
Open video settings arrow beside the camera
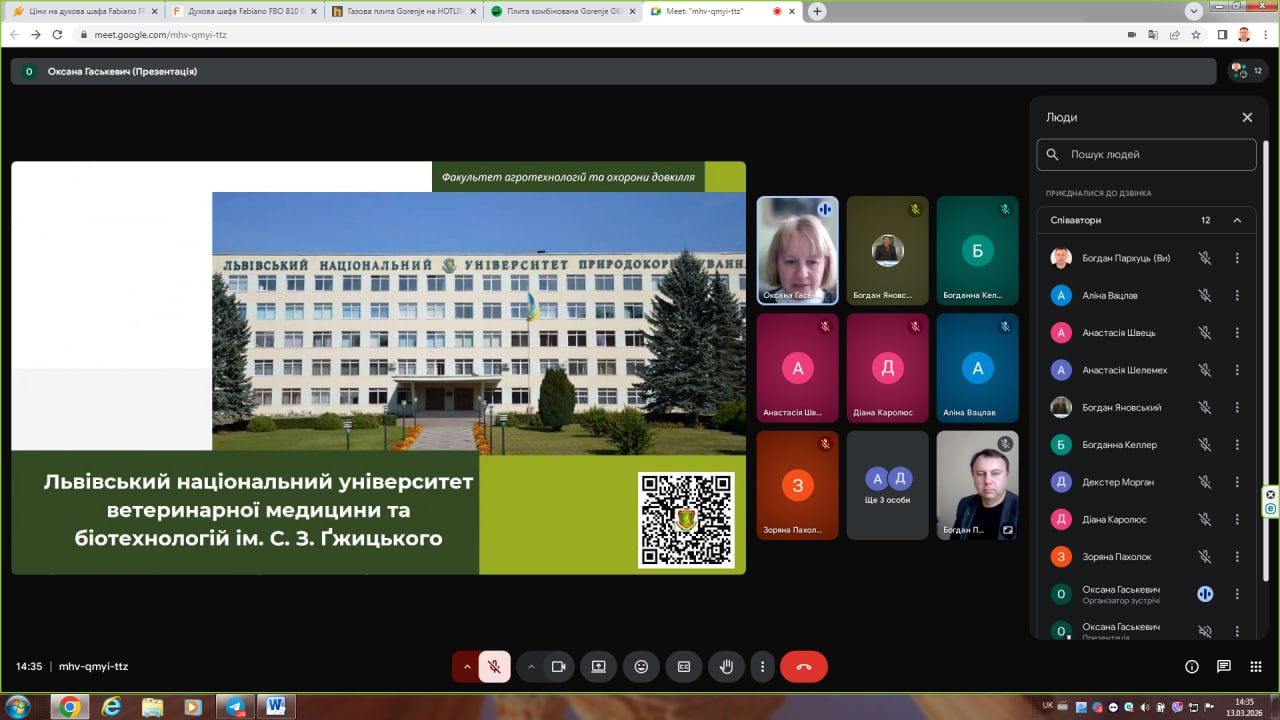(x=531, y=667)
